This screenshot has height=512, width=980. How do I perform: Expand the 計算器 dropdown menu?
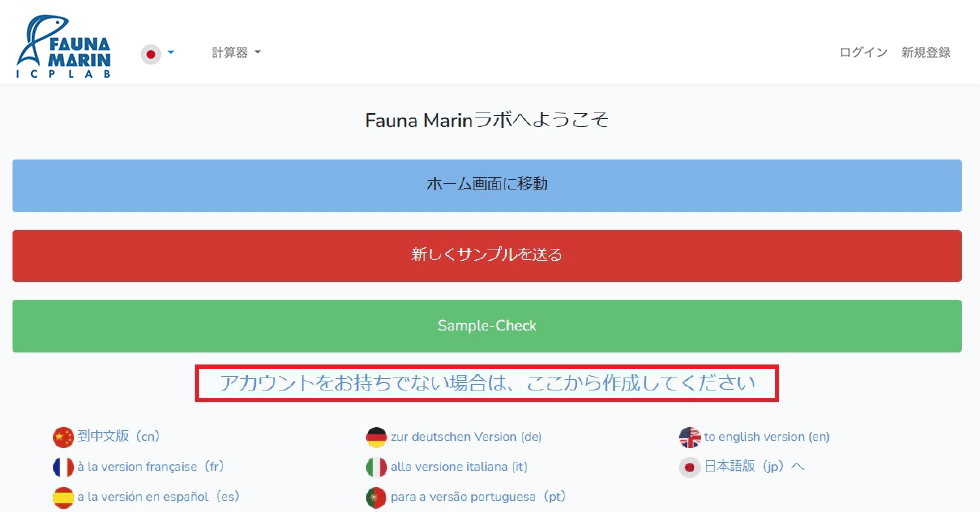236,53
